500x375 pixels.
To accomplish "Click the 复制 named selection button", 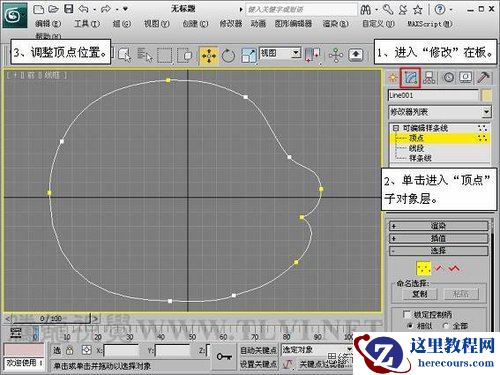I will 420,294.
